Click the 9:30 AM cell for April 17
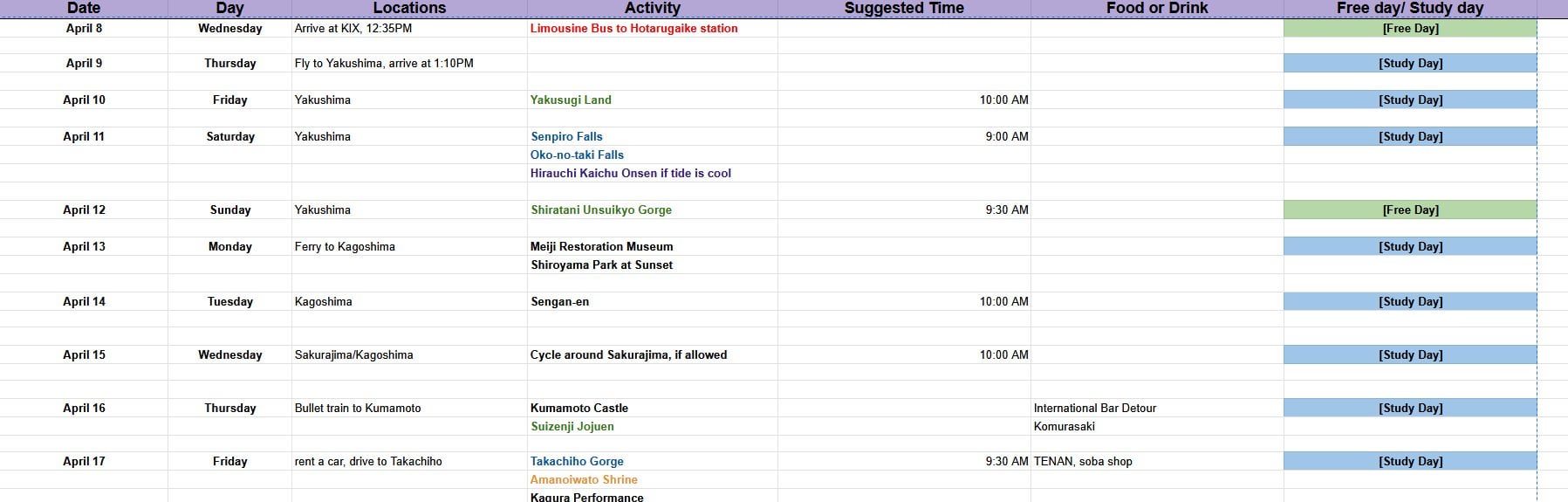 pos(904,461)
